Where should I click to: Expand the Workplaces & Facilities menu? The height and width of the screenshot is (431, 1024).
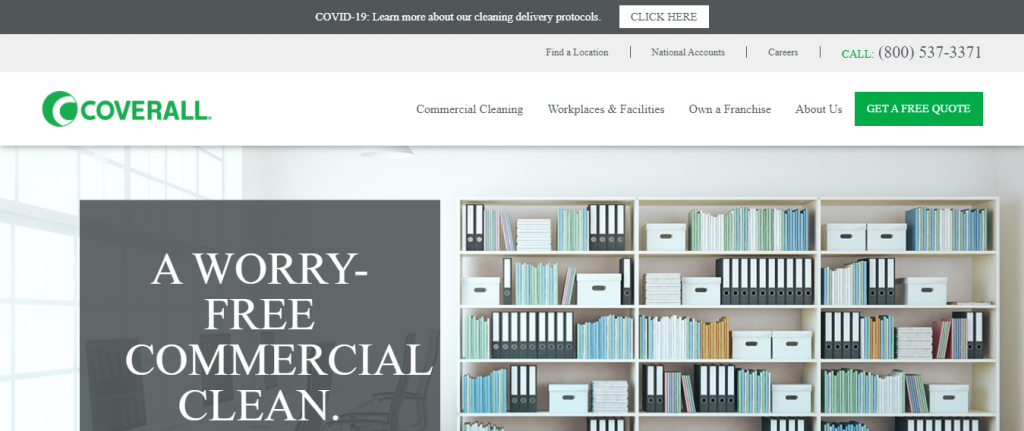pyautogui.click(x=605, y=109)
